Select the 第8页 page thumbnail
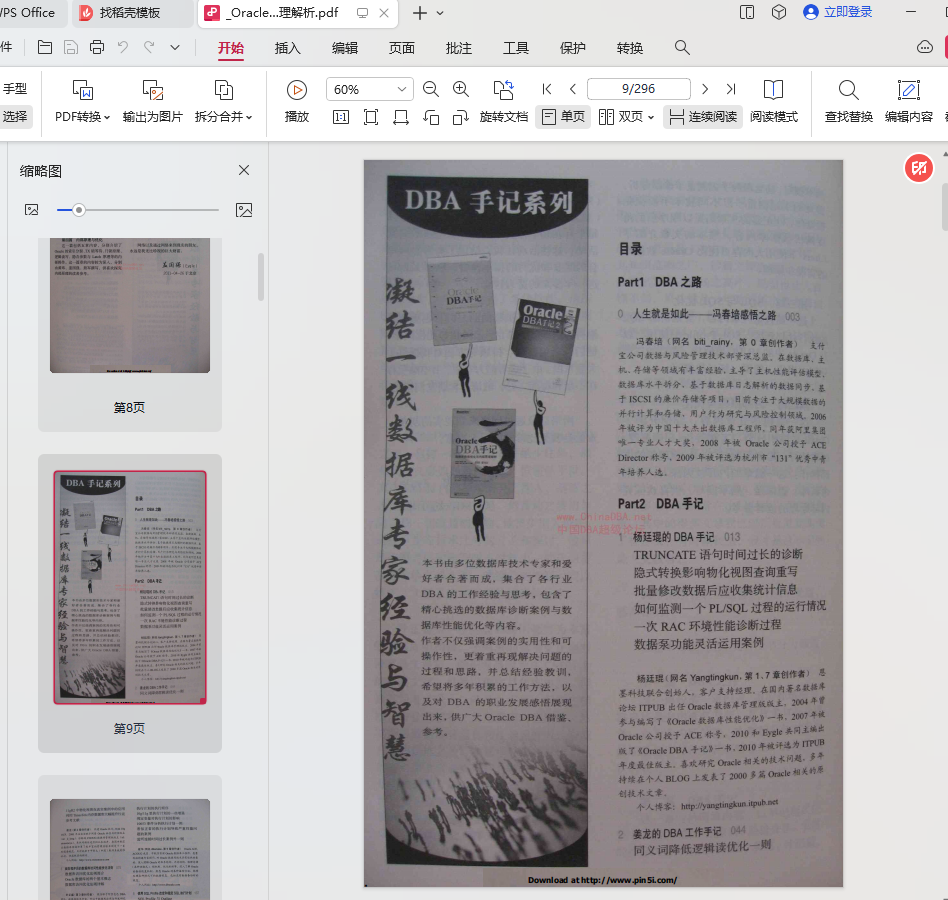The image size is (948, 900). pos(130,305)
